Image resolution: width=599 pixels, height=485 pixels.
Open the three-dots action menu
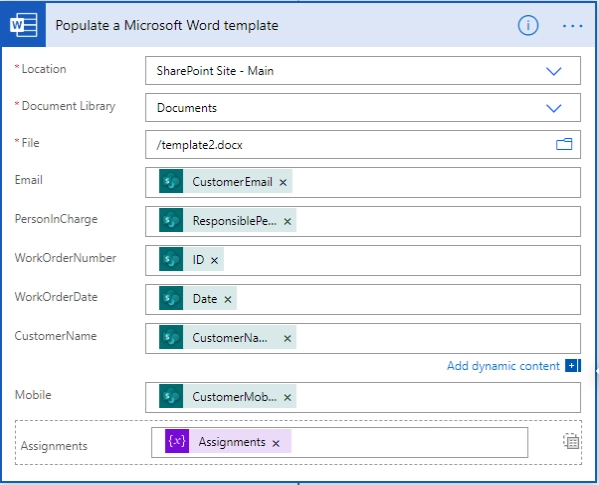[572, 26]
